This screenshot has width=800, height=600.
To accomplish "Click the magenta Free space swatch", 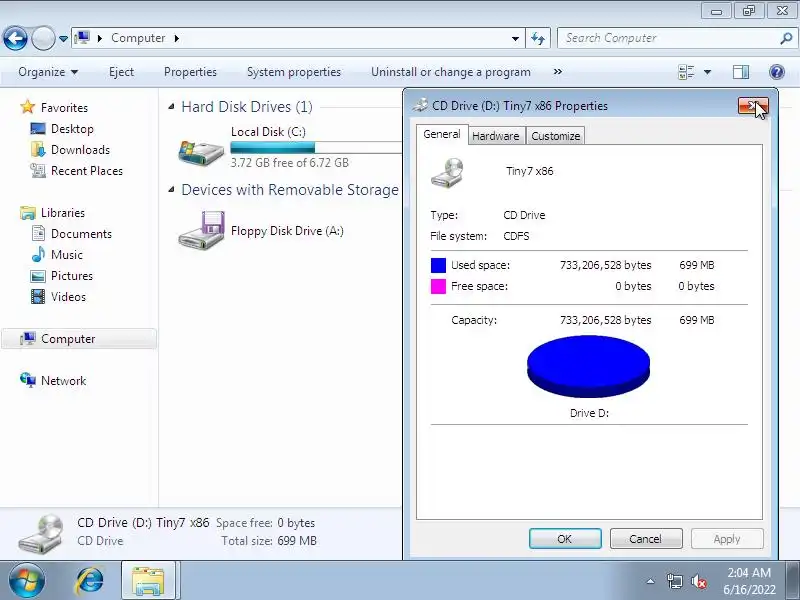I will pyautogui.click(x=438, y=286).
